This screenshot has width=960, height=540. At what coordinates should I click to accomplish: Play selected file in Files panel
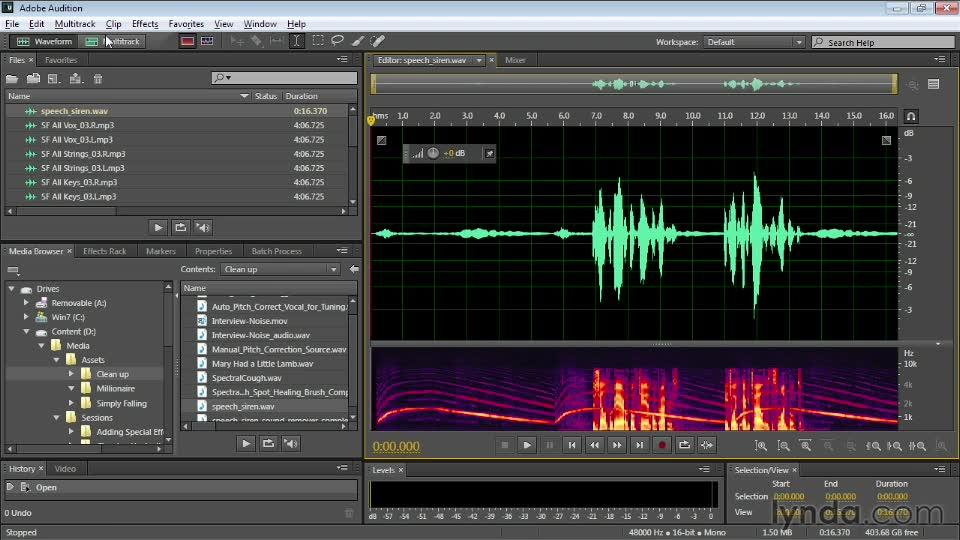pyautogui.click(x=158, y=228)
